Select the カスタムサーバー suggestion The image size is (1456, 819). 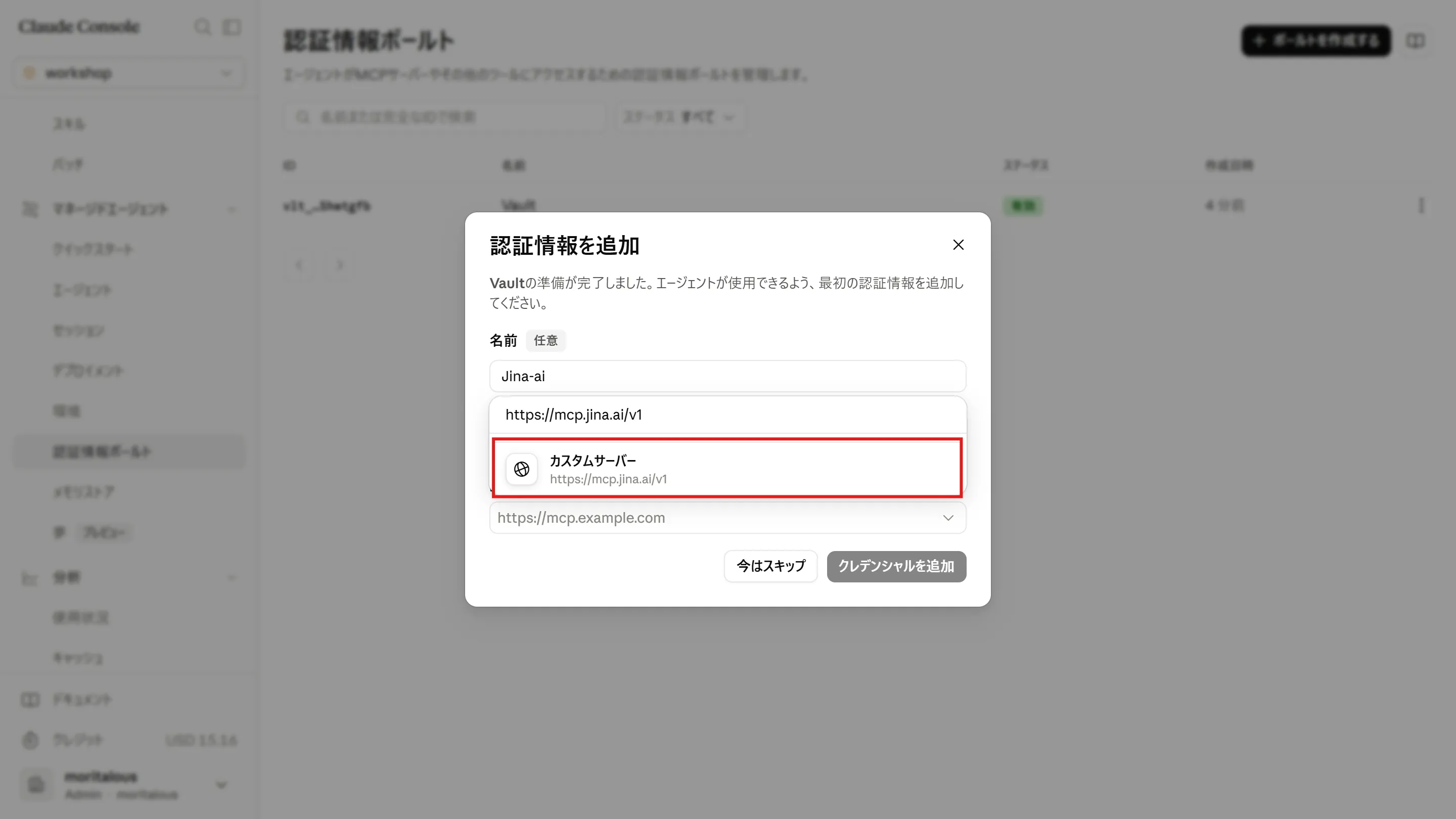pos(727,469)
